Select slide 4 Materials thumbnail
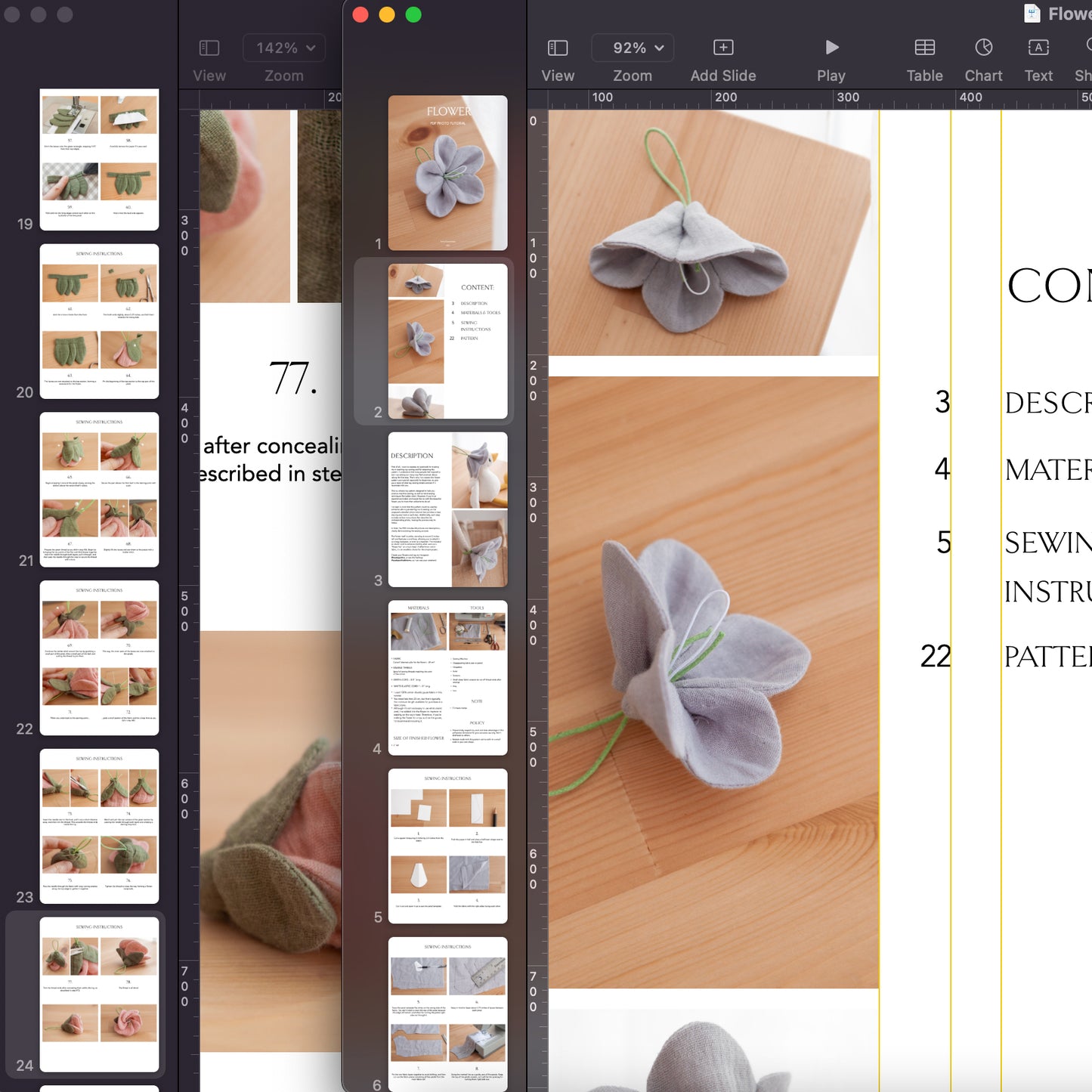Viewport: 1092px width, 1092px height. coord(447,678)
